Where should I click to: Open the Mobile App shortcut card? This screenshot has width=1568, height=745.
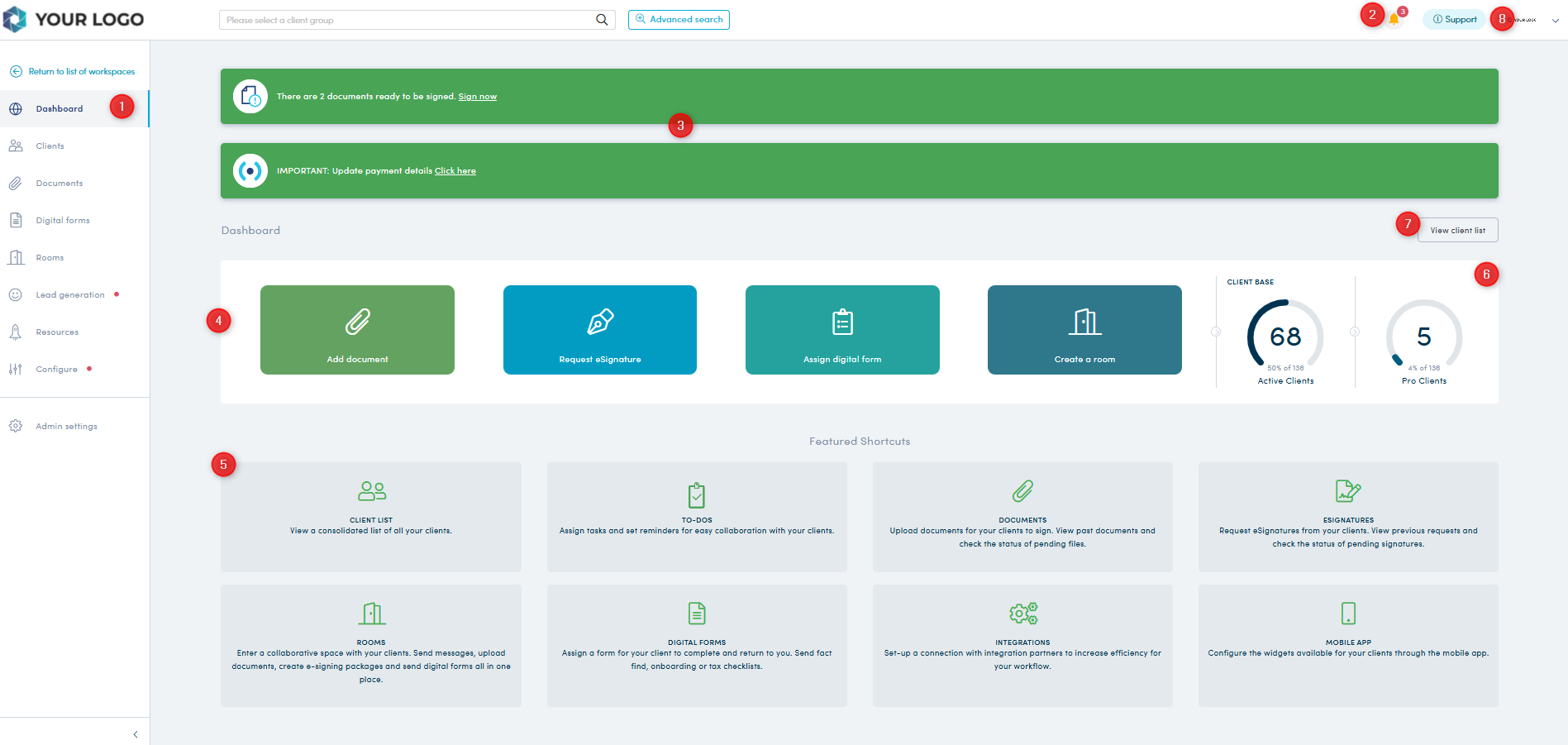(1347, 645)
